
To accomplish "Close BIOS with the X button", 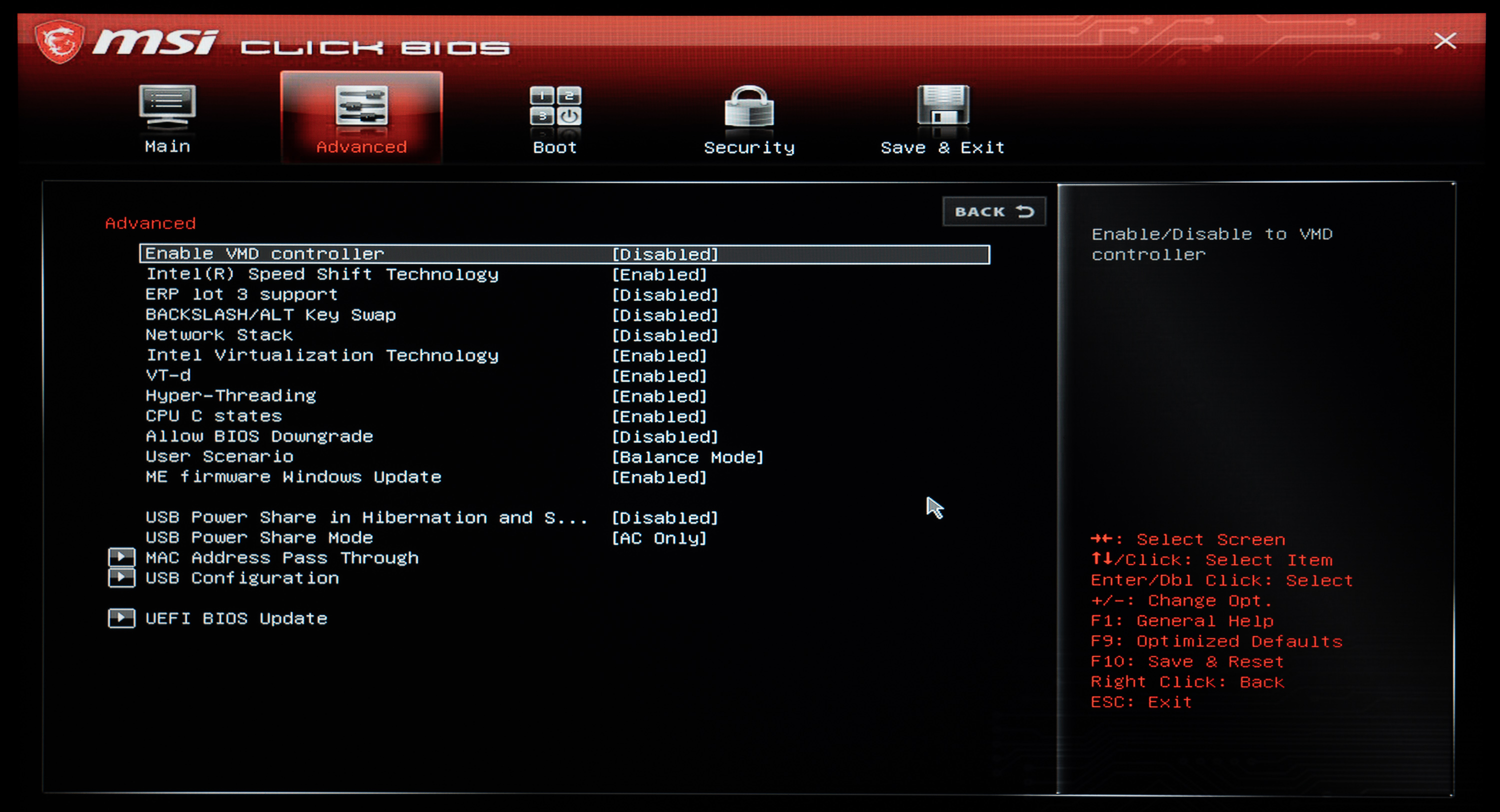I will 1444,41.
